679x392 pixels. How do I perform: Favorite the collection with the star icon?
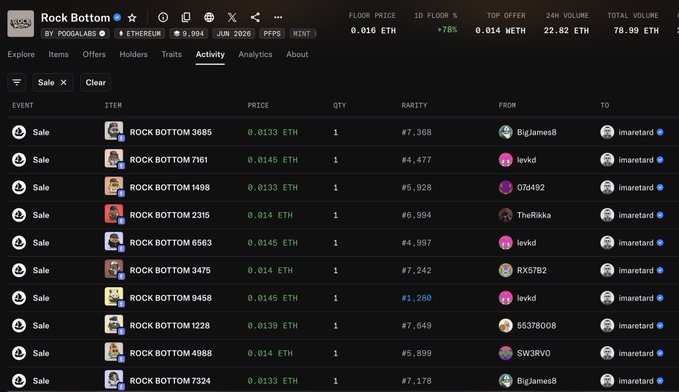[x=132, y=18]
